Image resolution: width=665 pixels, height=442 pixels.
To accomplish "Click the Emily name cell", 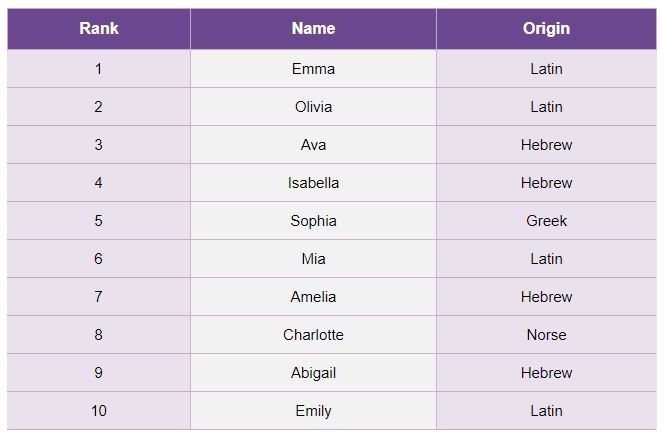I will click(x=313, y=411).
